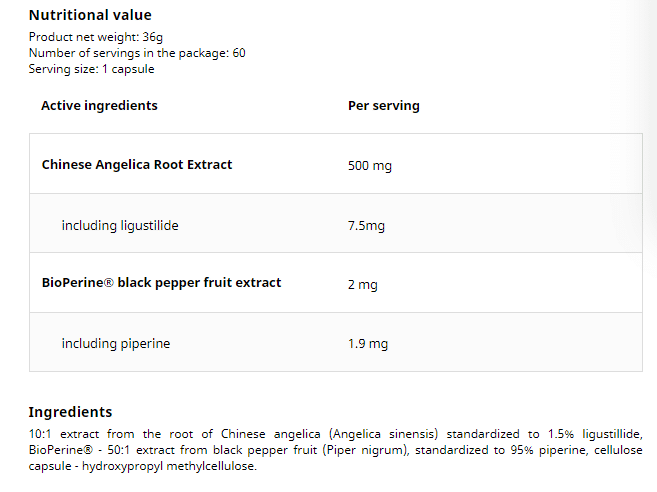
Task: Click the number of servings line
Action: [x=137, y=52]
